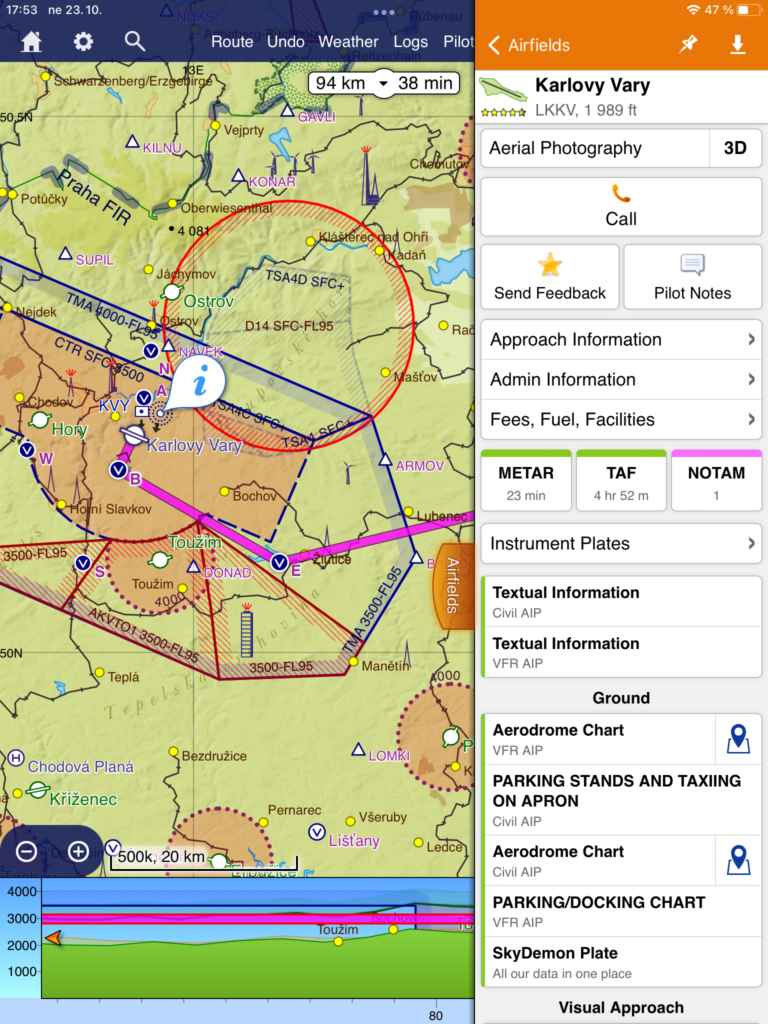The width and height of the screenshot is (768, 1024).
Task: Open Instrument Plates list
Action: (621, 544)
